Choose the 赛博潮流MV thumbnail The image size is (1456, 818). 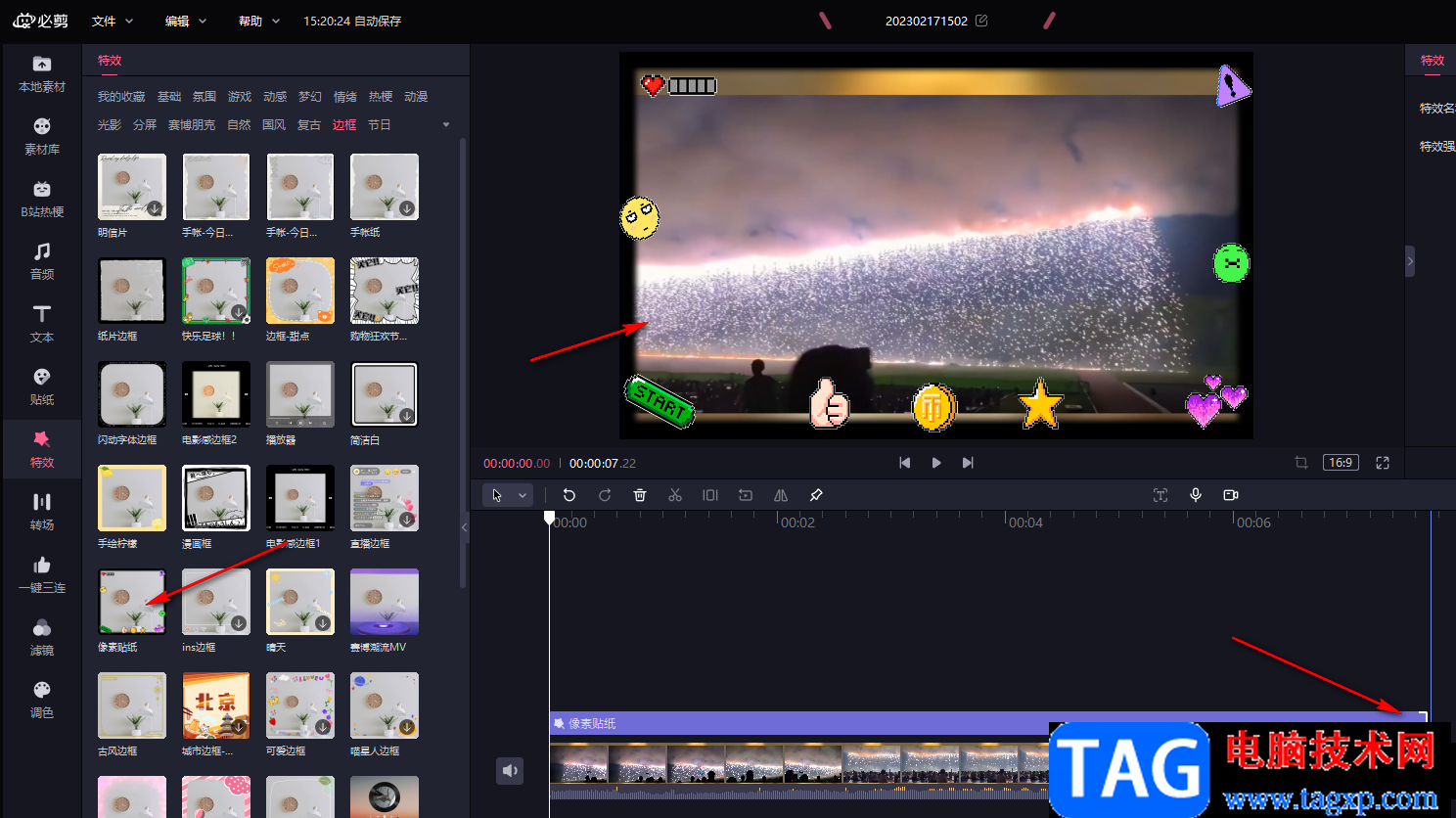point(385,602)
